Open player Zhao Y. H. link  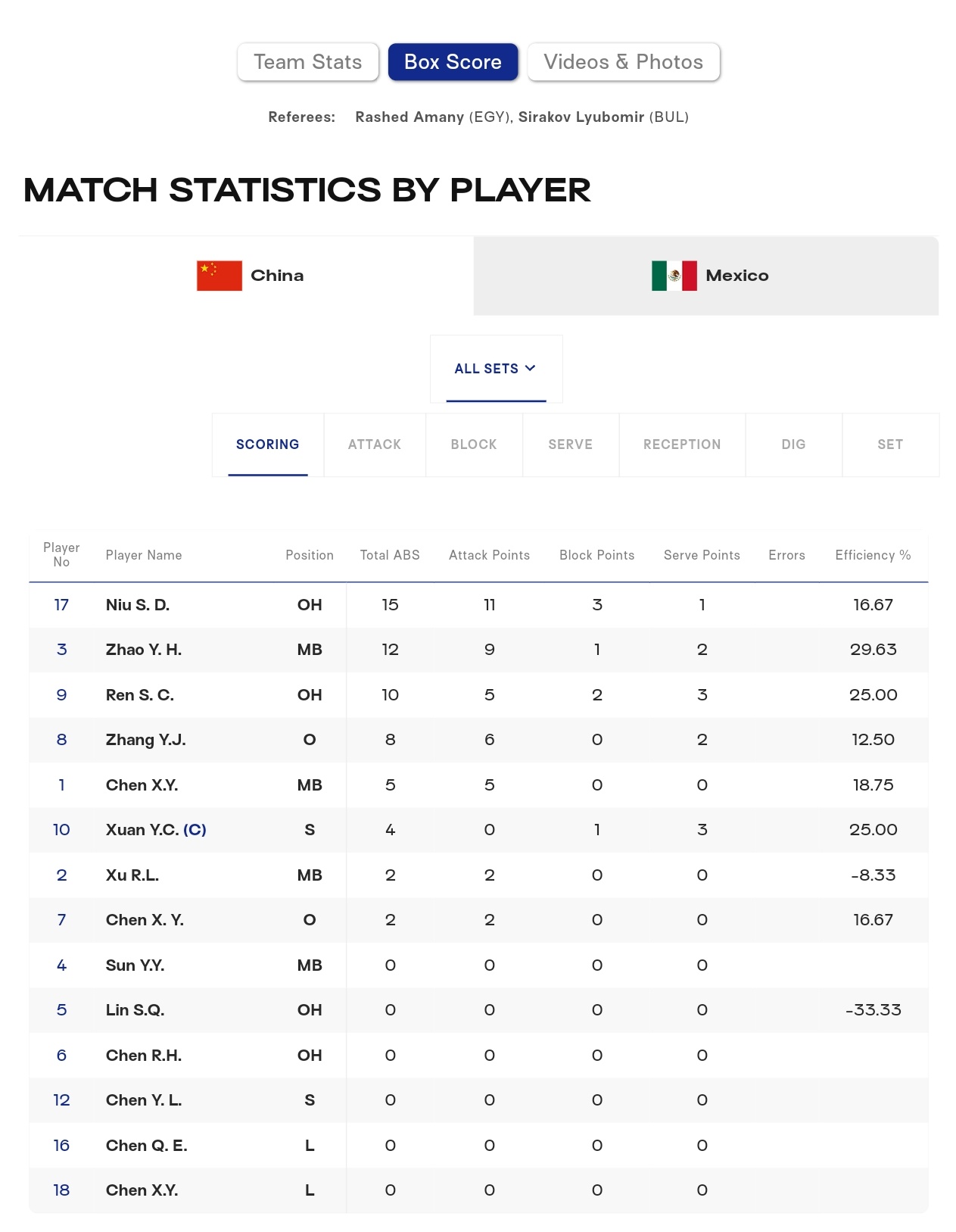click(144, 650)
